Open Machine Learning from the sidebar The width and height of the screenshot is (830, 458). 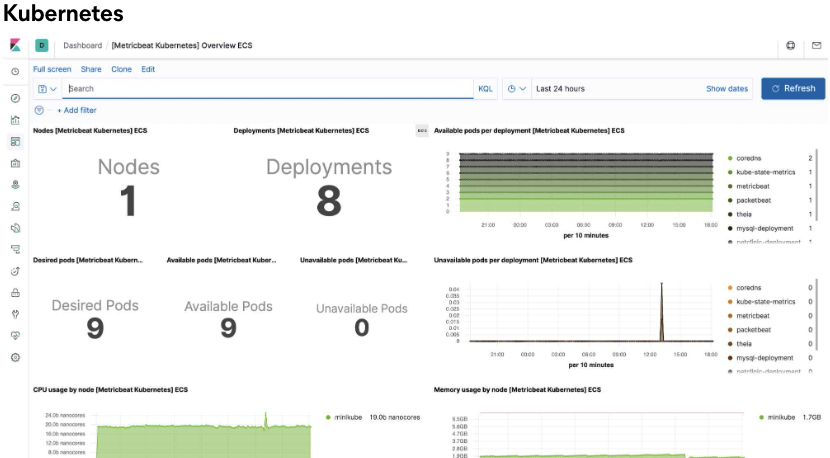[x=15, y=206]
